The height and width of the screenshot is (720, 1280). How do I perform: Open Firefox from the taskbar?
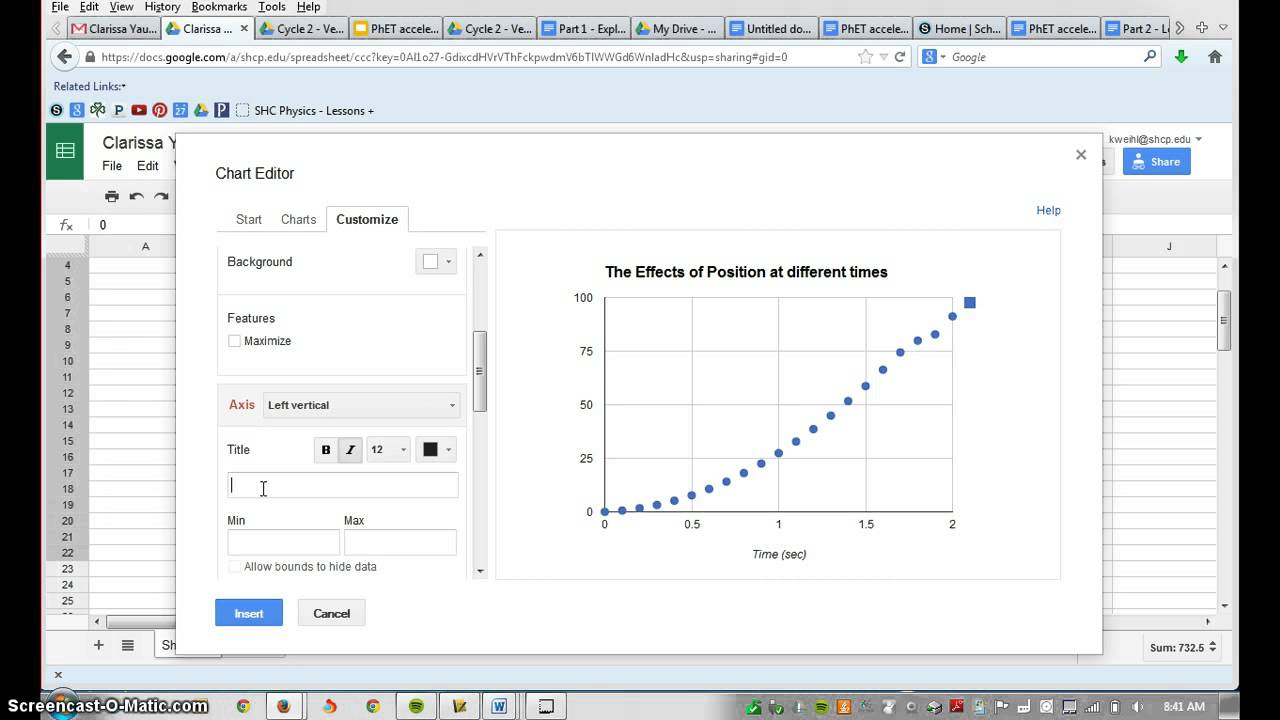coord(284,706)
